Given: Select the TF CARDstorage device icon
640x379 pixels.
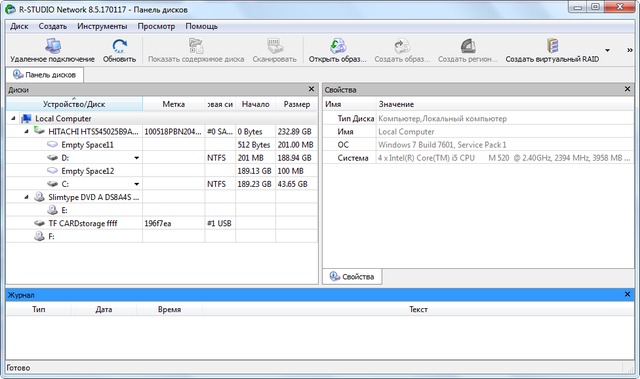Looking at the screenshot, I should (x=39, y=223).
